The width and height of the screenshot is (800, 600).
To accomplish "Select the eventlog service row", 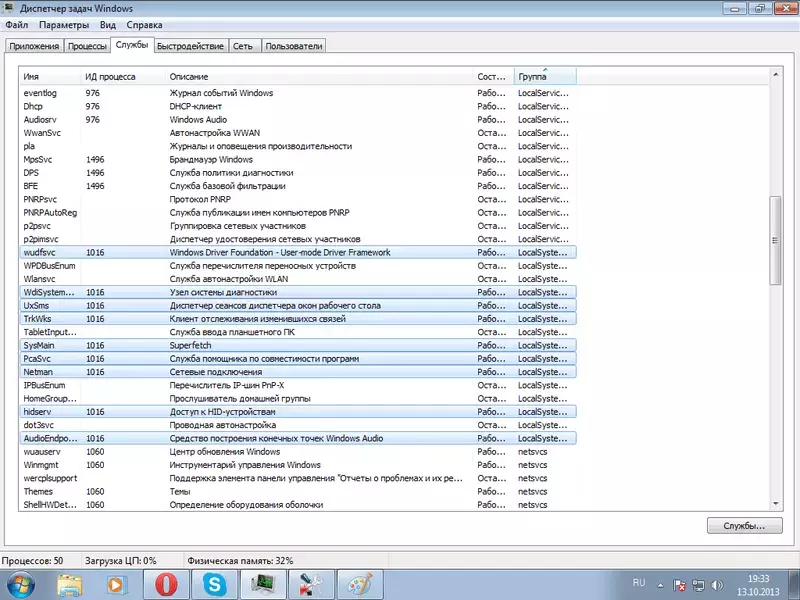I will (x=298, y=93).
